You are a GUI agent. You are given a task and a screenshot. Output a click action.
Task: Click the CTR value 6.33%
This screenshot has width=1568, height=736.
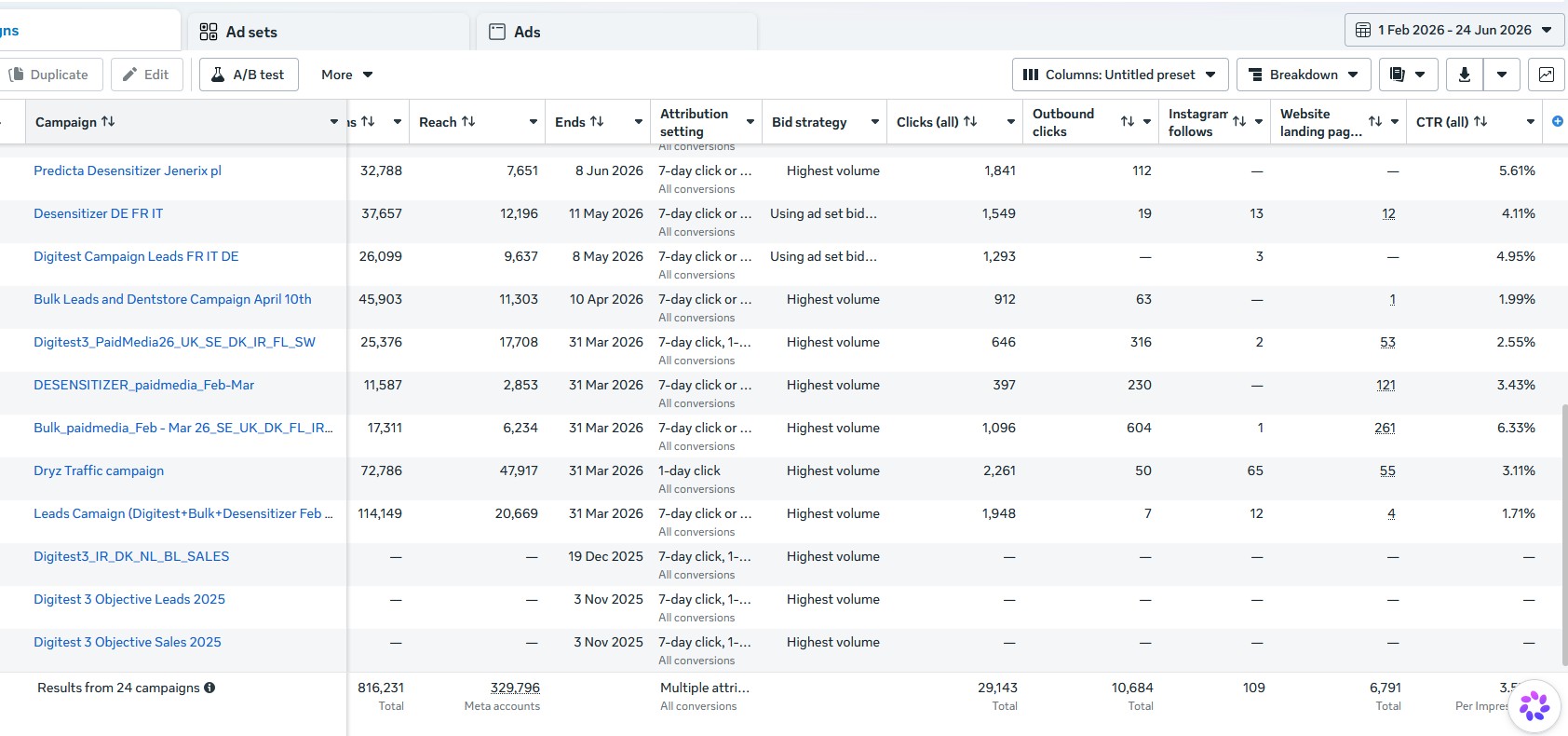tap(1516, 428)
